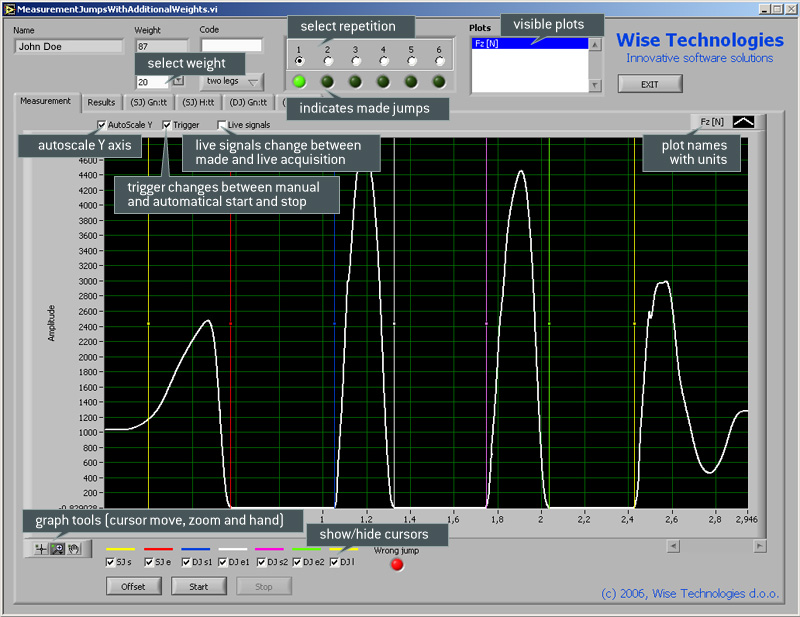Click the greyed Stop button
Screen dimensions: 800x617
264,586
